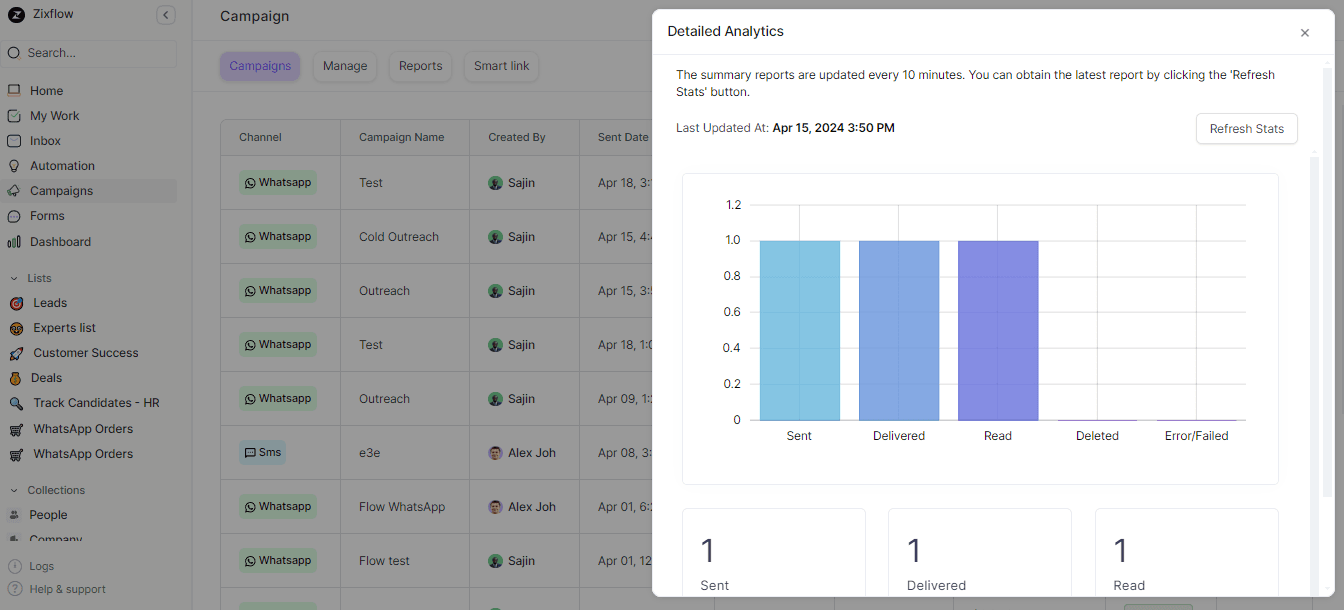Click the Home icon in sidebar

14,91
